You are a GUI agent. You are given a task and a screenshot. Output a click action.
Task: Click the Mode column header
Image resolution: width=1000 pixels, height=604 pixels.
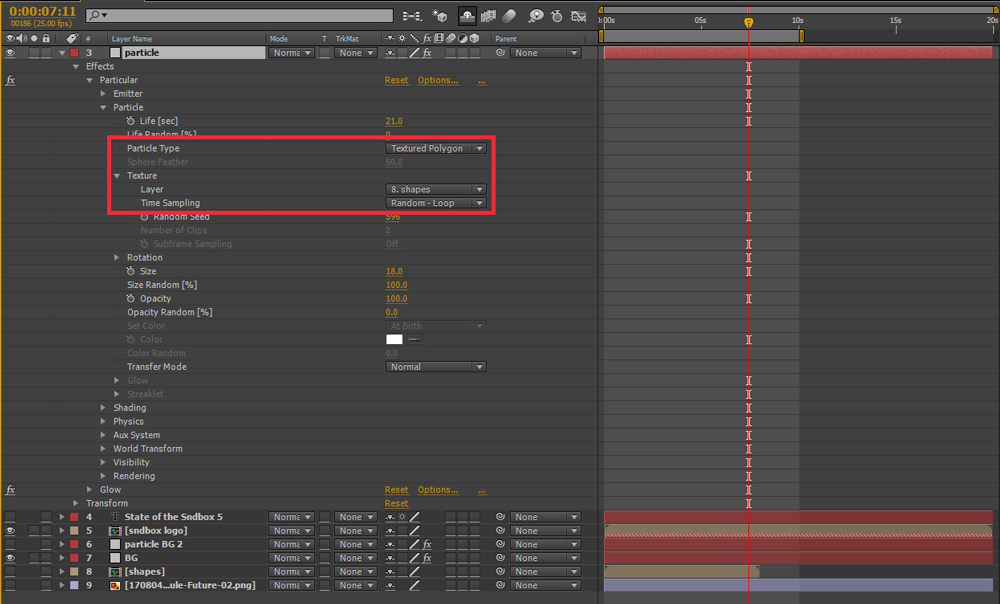pos(279,39)
